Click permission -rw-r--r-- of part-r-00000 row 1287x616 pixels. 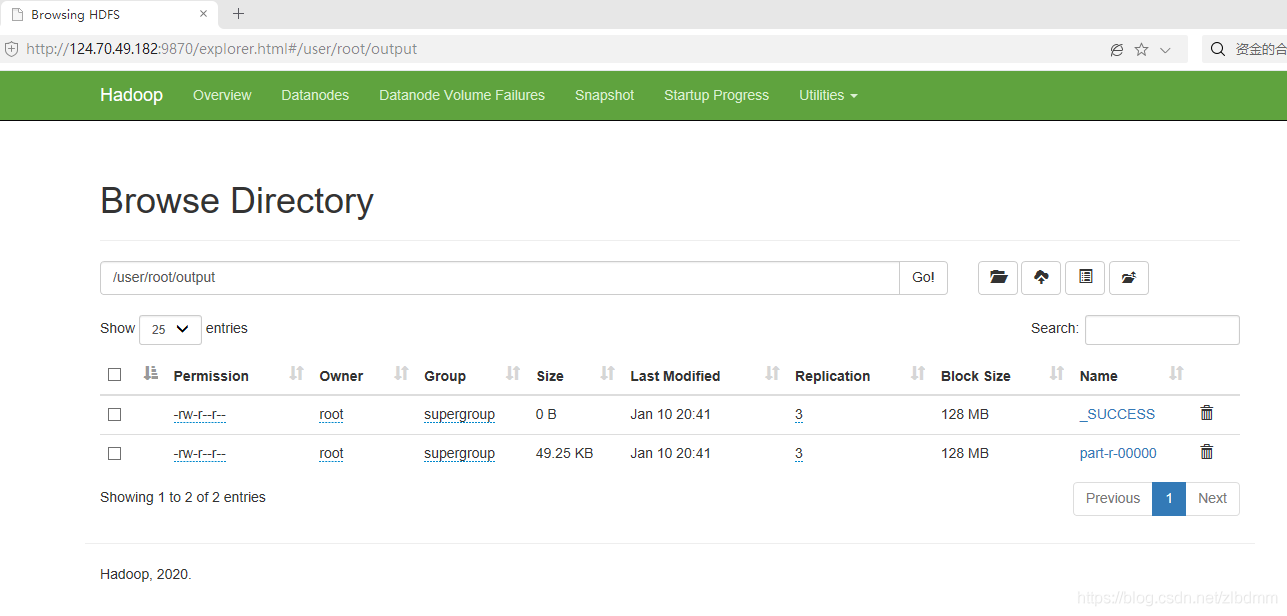tap(199, 453)
